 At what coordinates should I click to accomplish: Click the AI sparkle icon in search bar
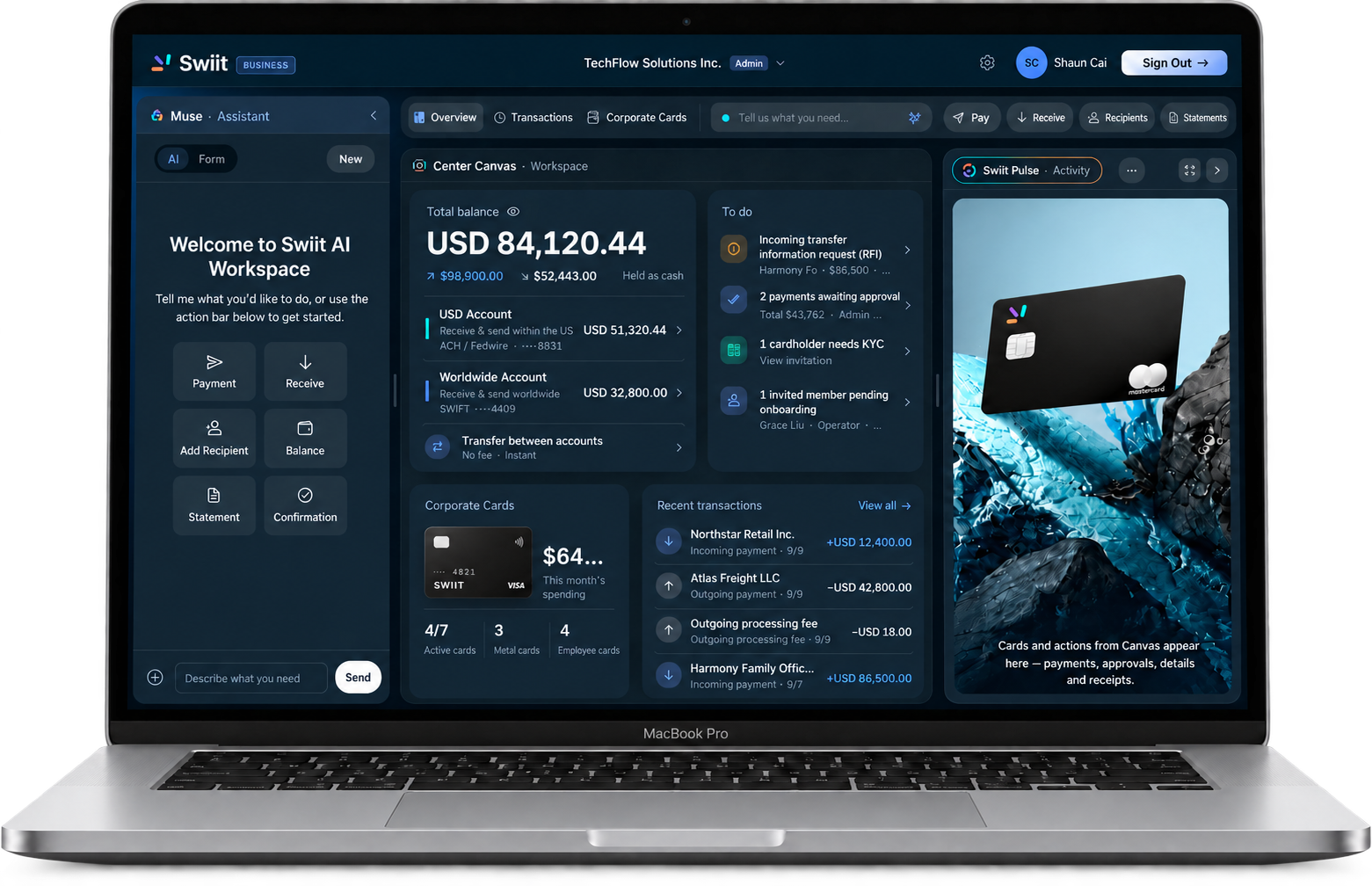click(914, 118)
